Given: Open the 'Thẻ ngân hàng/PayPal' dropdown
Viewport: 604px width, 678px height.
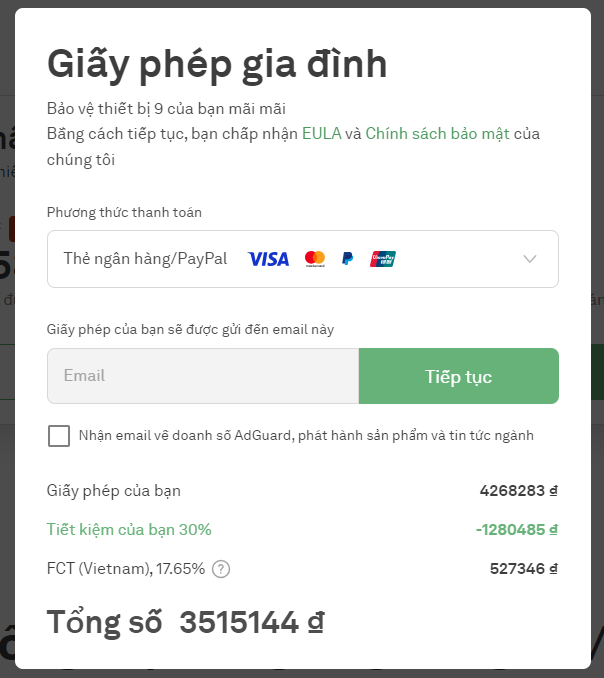Looking at the screenshot, I should tap(303, 259).
